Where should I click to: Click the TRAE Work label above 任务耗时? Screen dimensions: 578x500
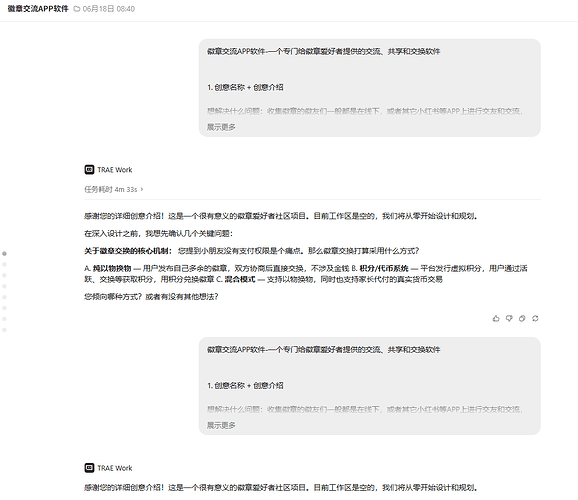(x=115, y=170)
